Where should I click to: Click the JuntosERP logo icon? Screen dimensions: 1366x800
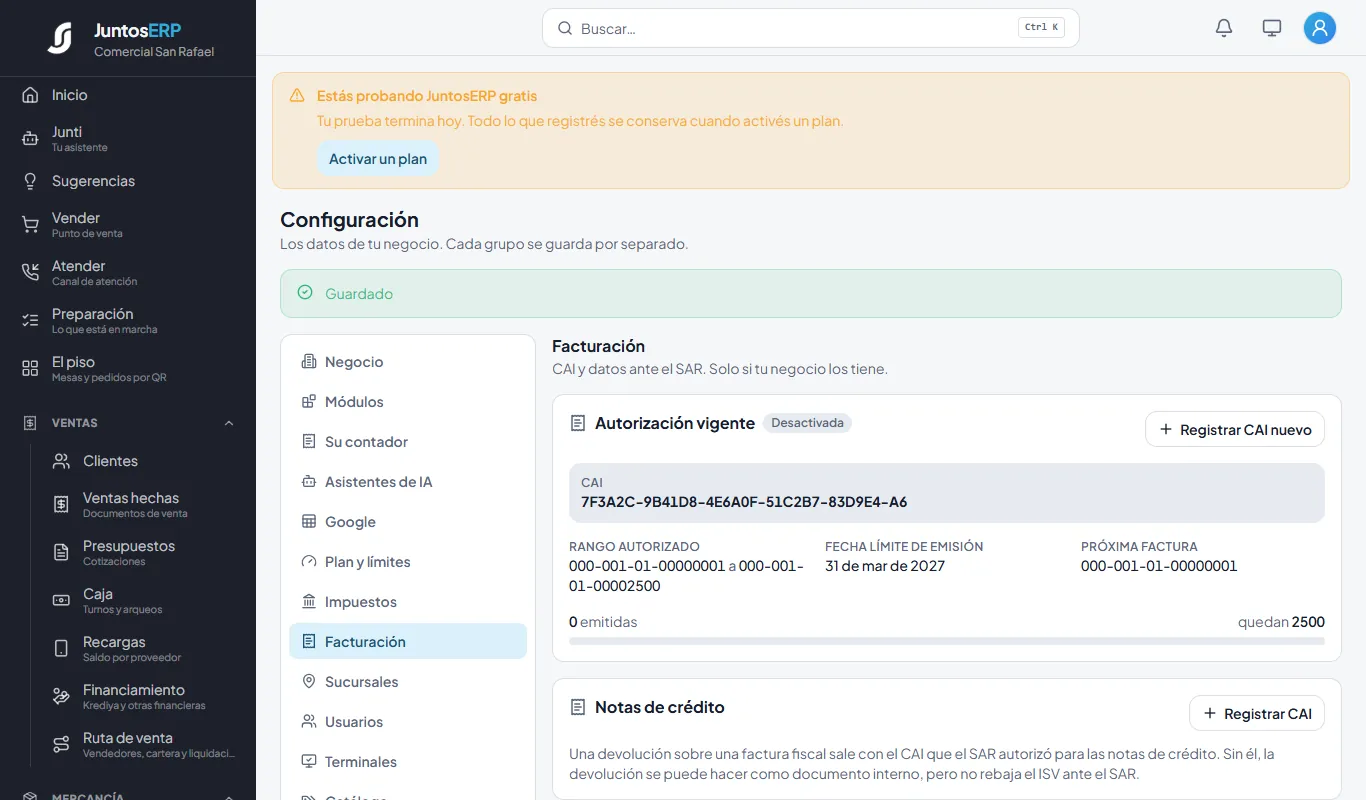(x=60, y=38)
